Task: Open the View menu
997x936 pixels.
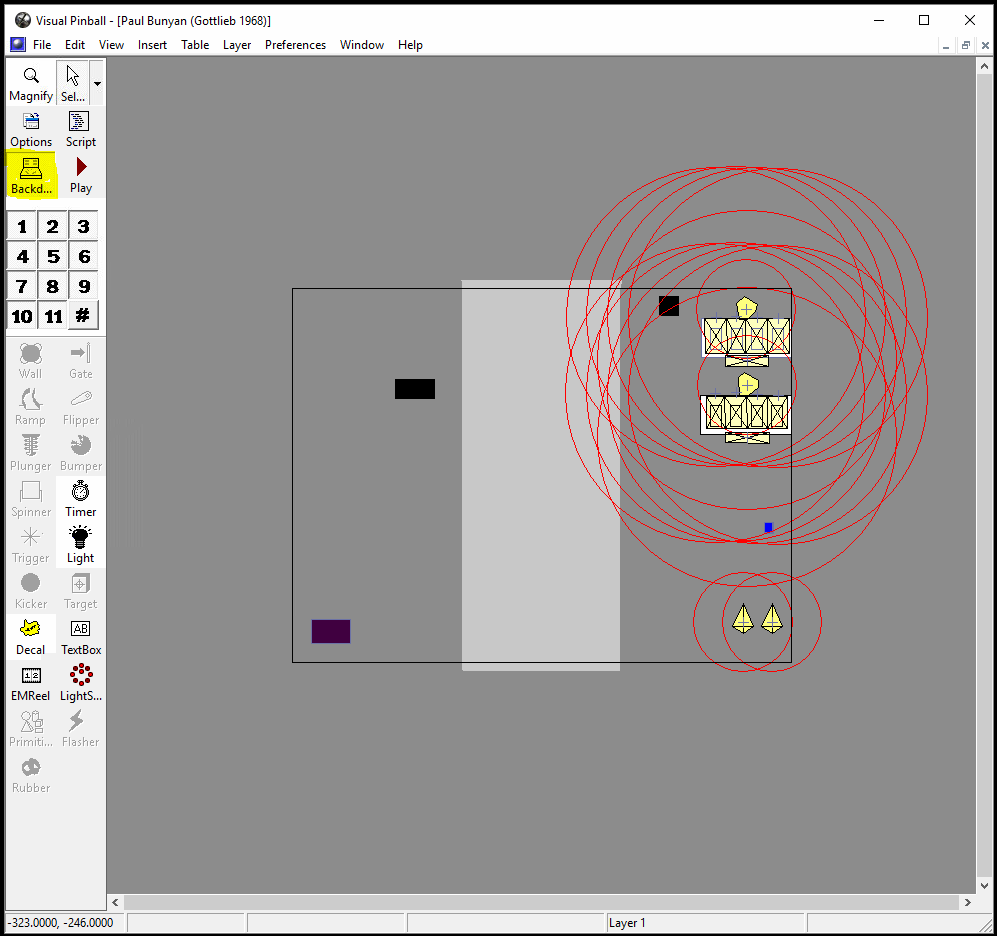Action: click(x=111, y=45)
